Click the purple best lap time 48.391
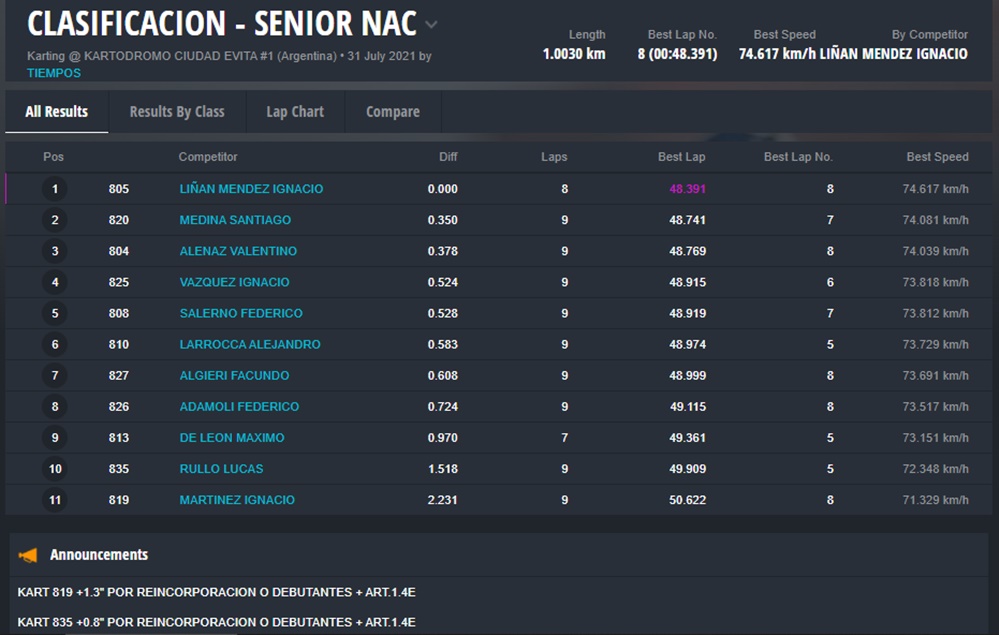 coord(687,189)
